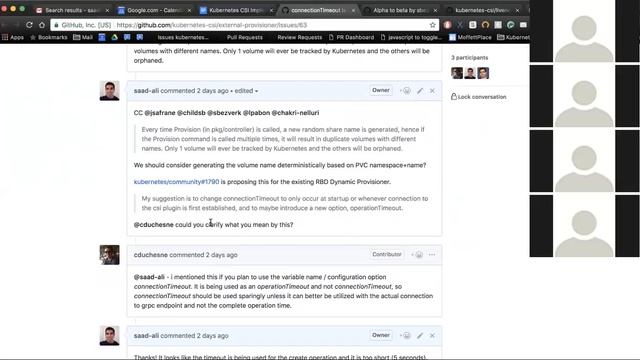
Task: Click the @jsafrane mention
Action: point(160,113)
